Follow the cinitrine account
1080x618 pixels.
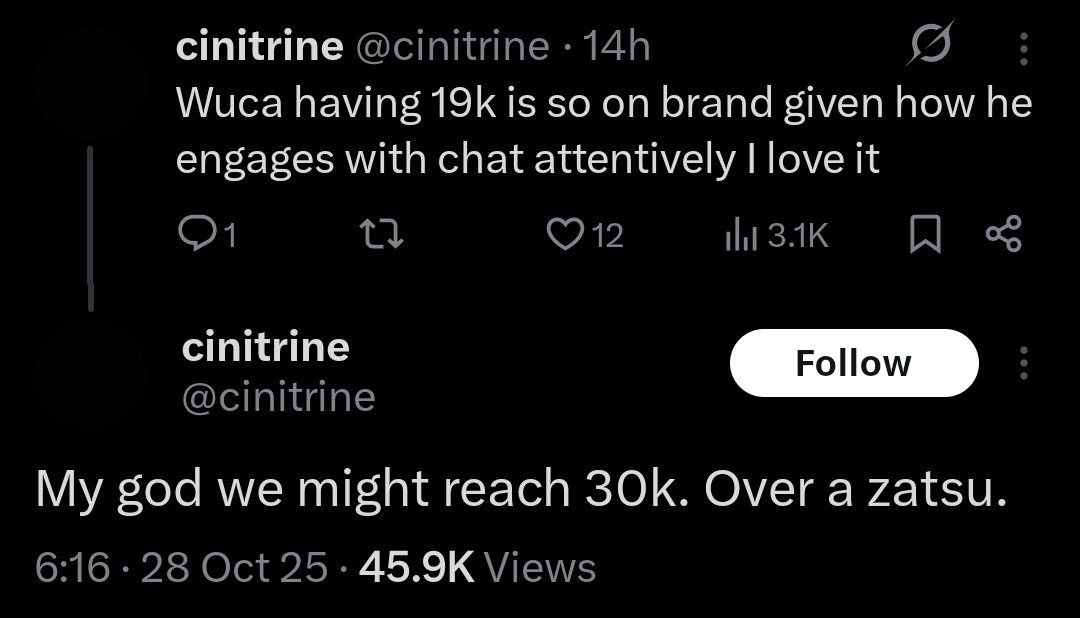853,363
